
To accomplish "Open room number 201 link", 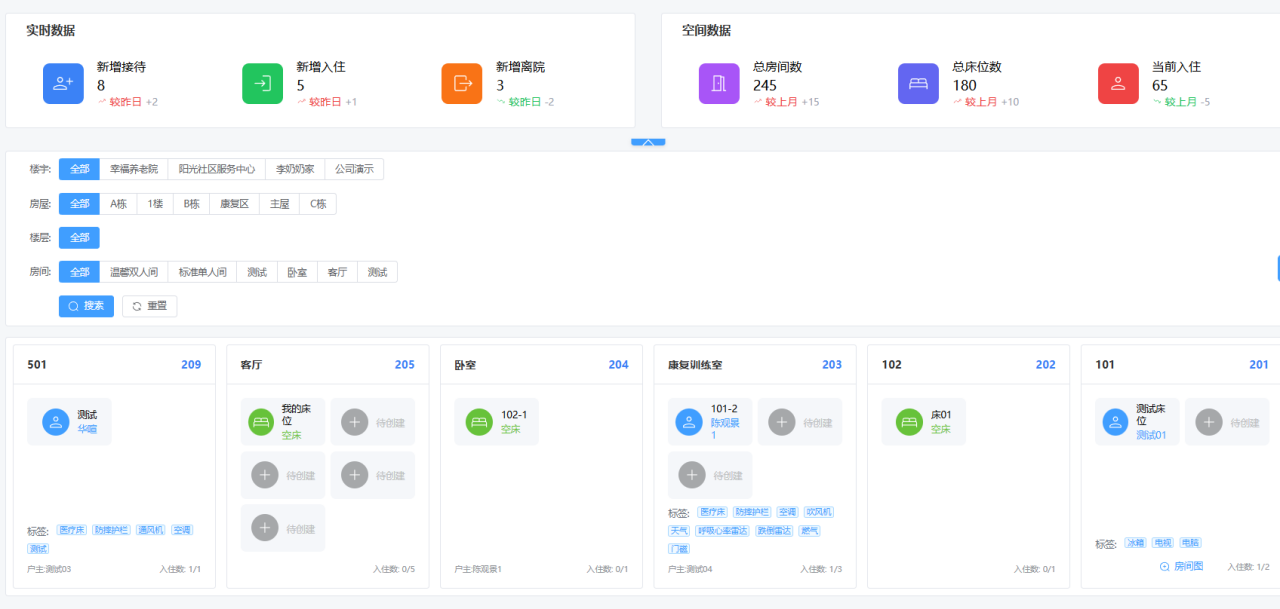I will [x=1259, y=365].
